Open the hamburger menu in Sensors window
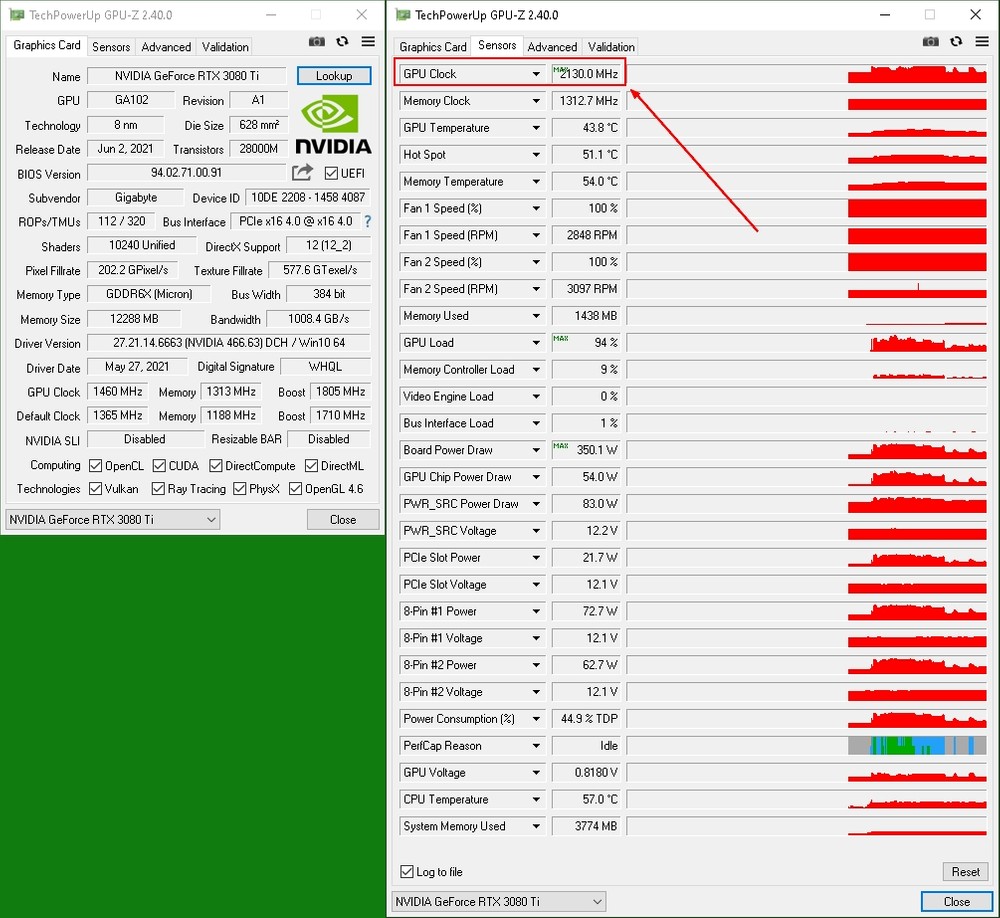Screen dimensions: 1000x918 tap(982, 42)
